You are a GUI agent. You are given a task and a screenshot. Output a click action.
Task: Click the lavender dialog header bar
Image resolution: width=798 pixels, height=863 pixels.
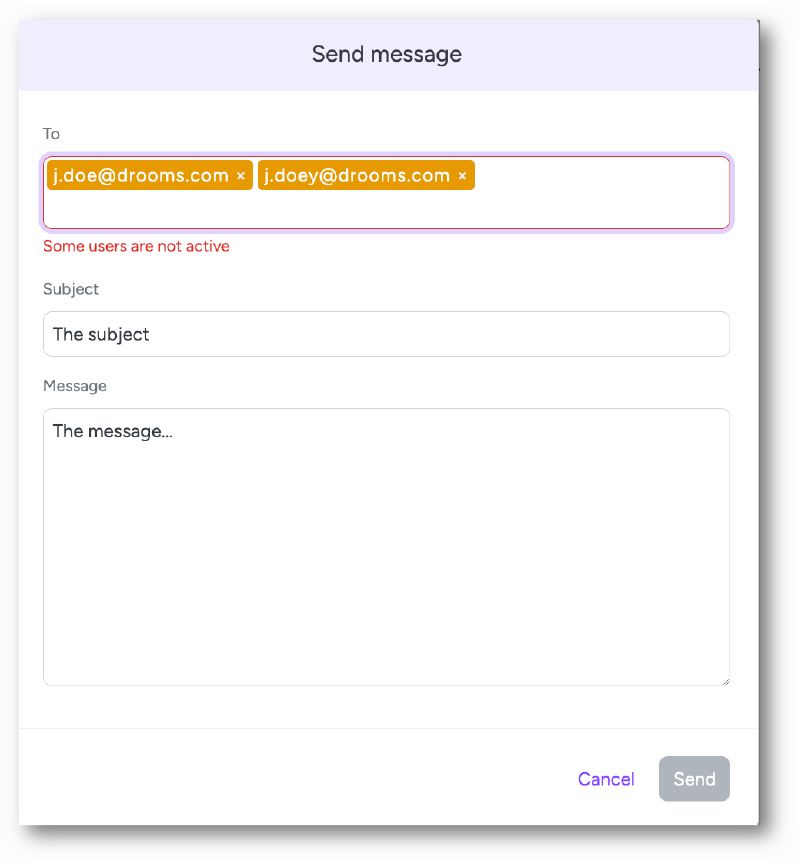pos(389,55)
